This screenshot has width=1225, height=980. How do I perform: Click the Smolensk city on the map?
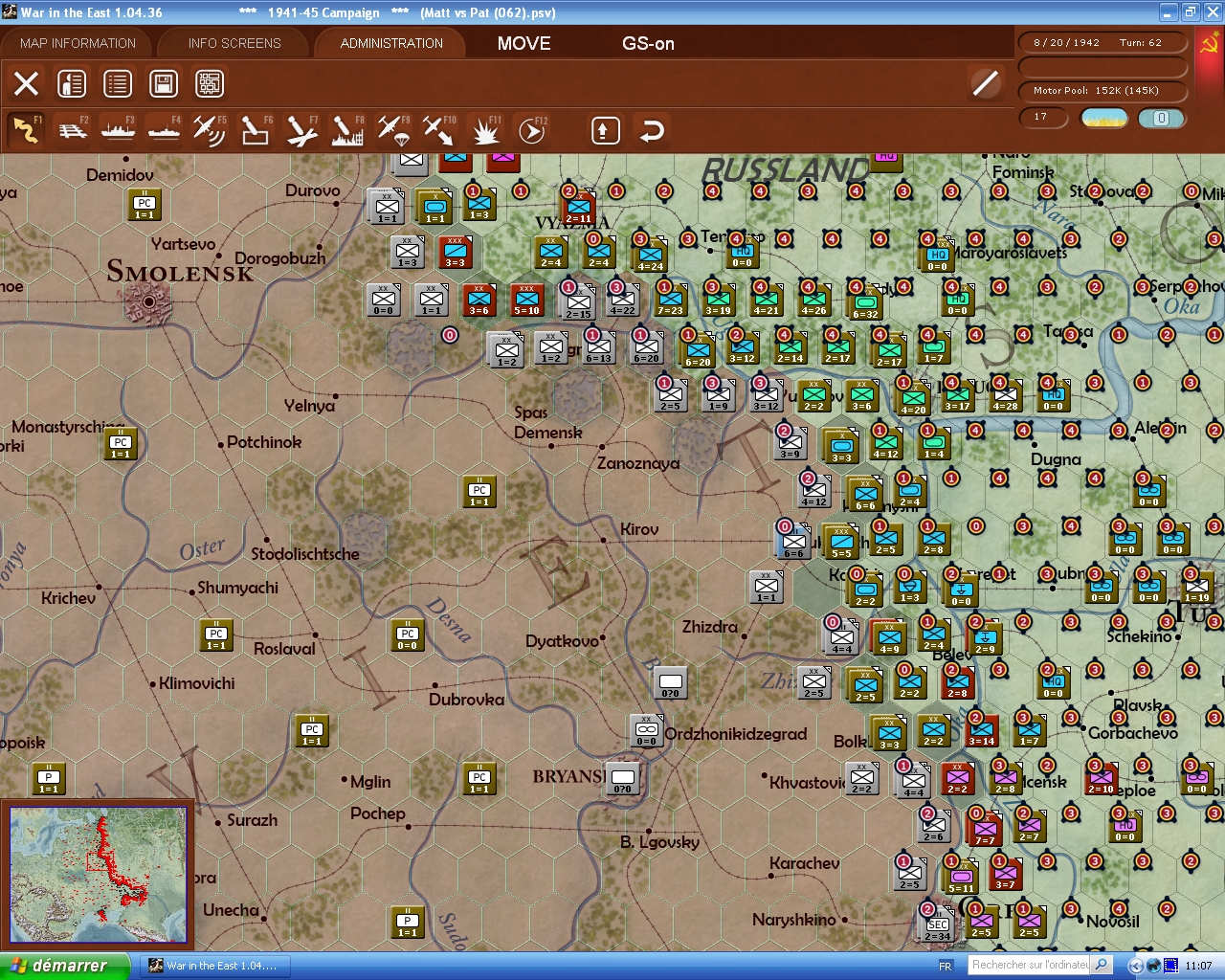coord(148,301)
